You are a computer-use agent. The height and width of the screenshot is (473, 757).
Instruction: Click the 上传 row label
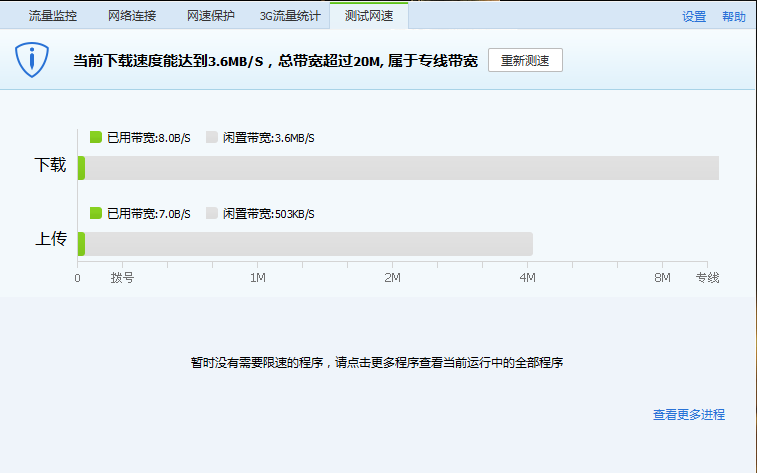[x=51, y=239]
